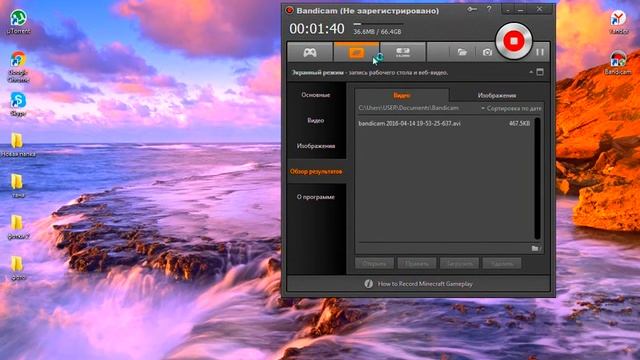Minimize Bandicam to tray button
The height and width of the screenshot is (360, 640).
point(508,9)
